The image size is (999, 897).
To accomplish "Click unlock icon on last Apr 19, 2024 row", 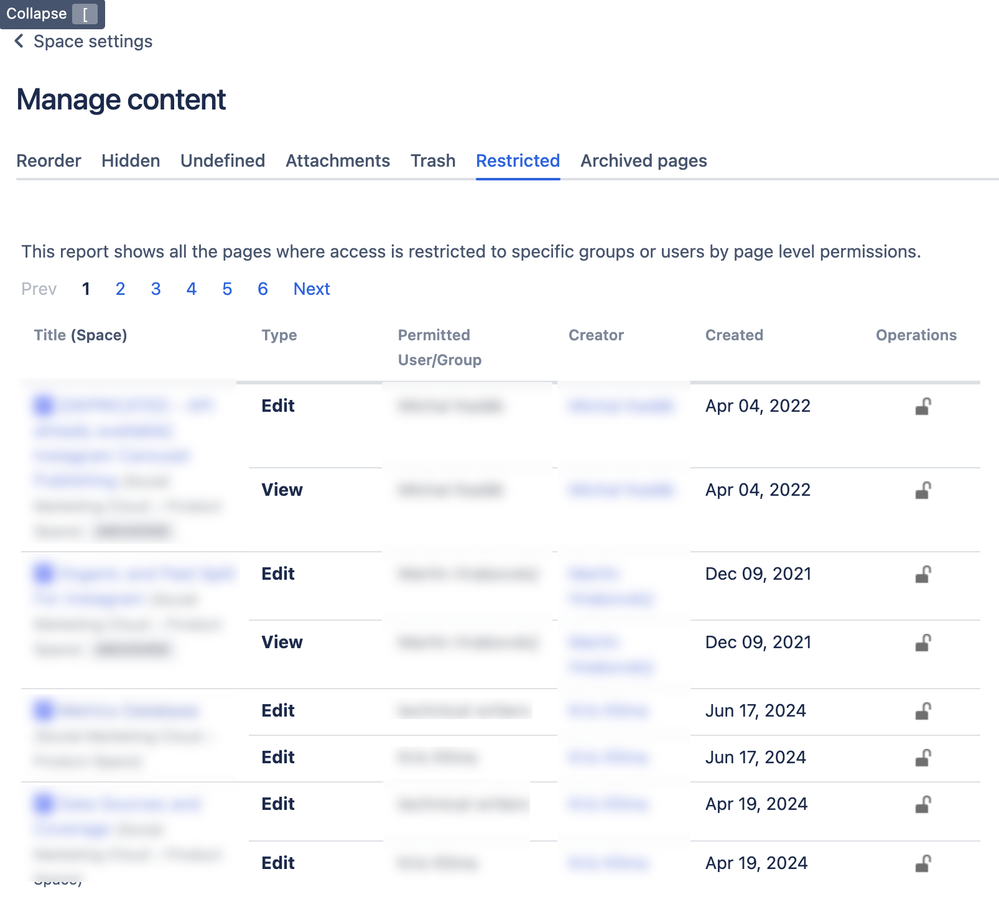I will point(923,863).
